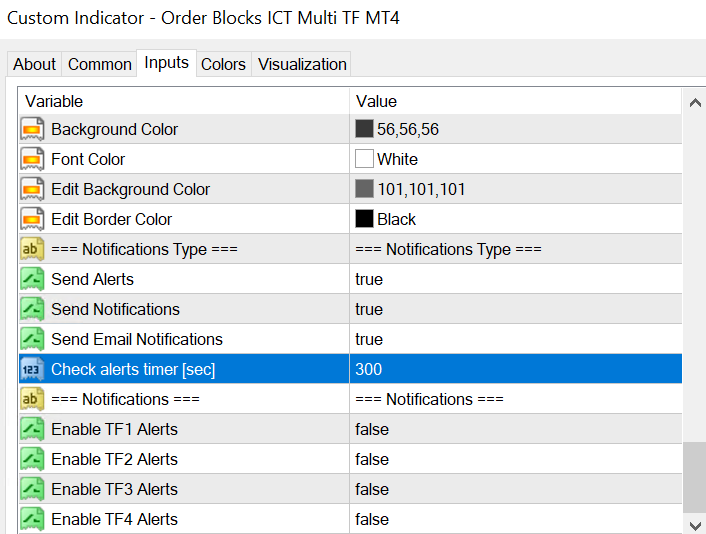706x534 pixels.
Task: Click the Font Color variable icon
Action: tap(32, 159)
